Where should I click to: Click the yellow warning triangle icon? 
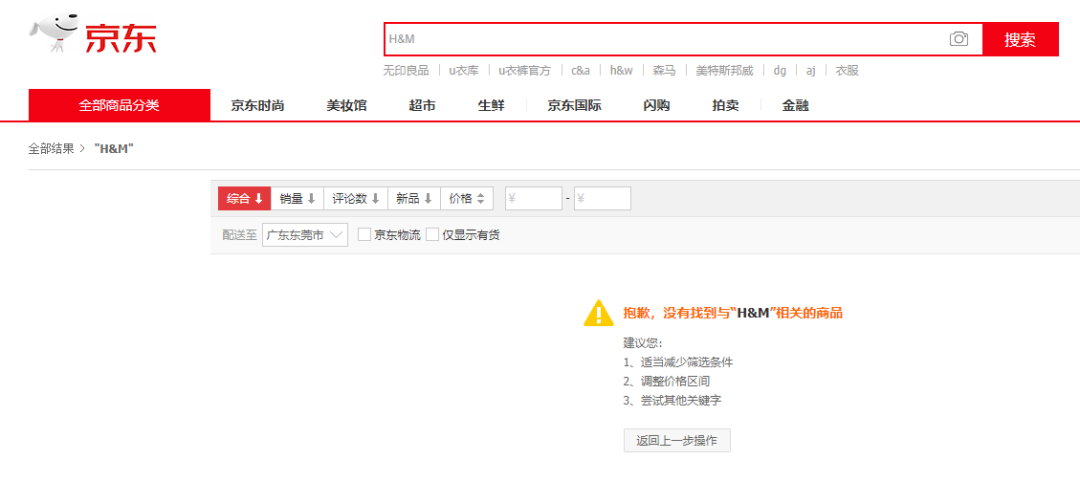pos(599,313)
